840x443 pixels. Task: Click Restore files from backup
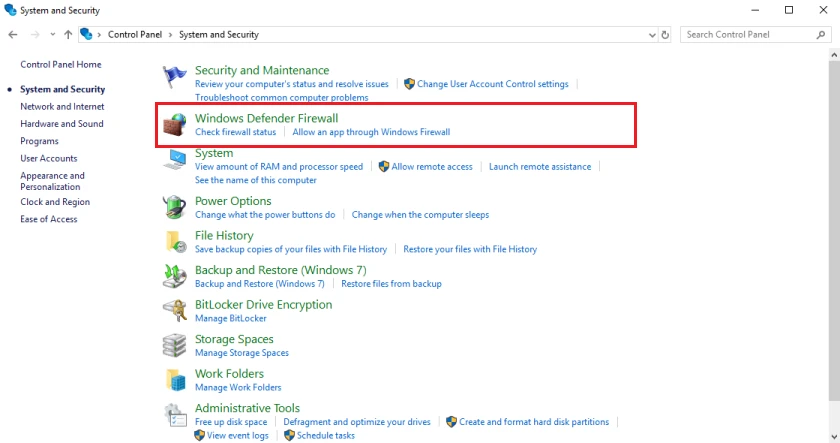point(391,284)
